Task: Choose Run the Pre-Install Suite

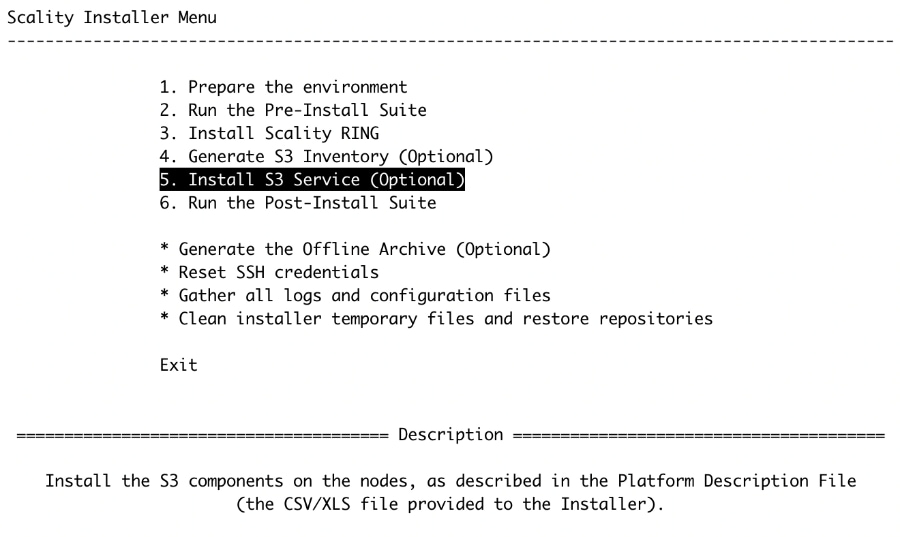Action: coord(293,110)
